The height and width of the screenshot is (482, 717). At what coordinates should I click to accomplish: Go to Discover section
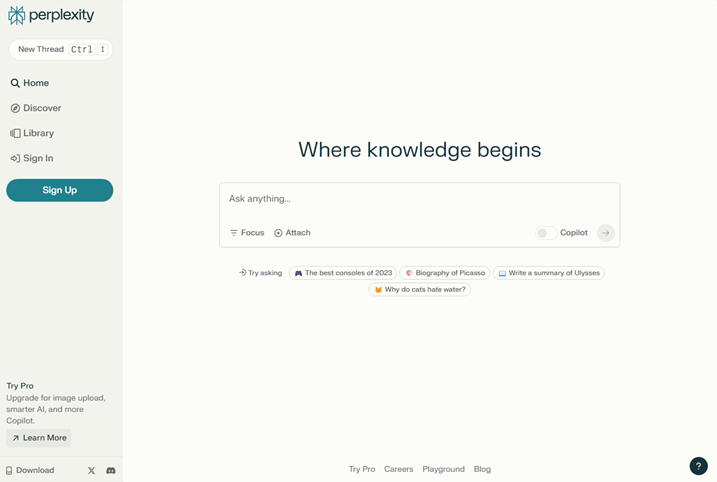point(36,108)
